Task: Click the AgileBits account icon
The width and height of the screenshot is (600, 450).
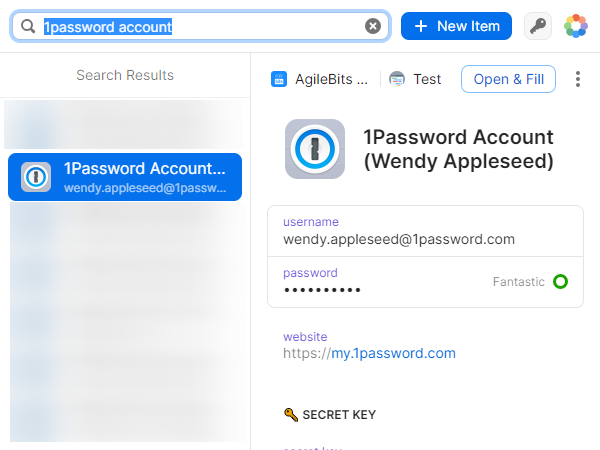Action: (279, 79)
